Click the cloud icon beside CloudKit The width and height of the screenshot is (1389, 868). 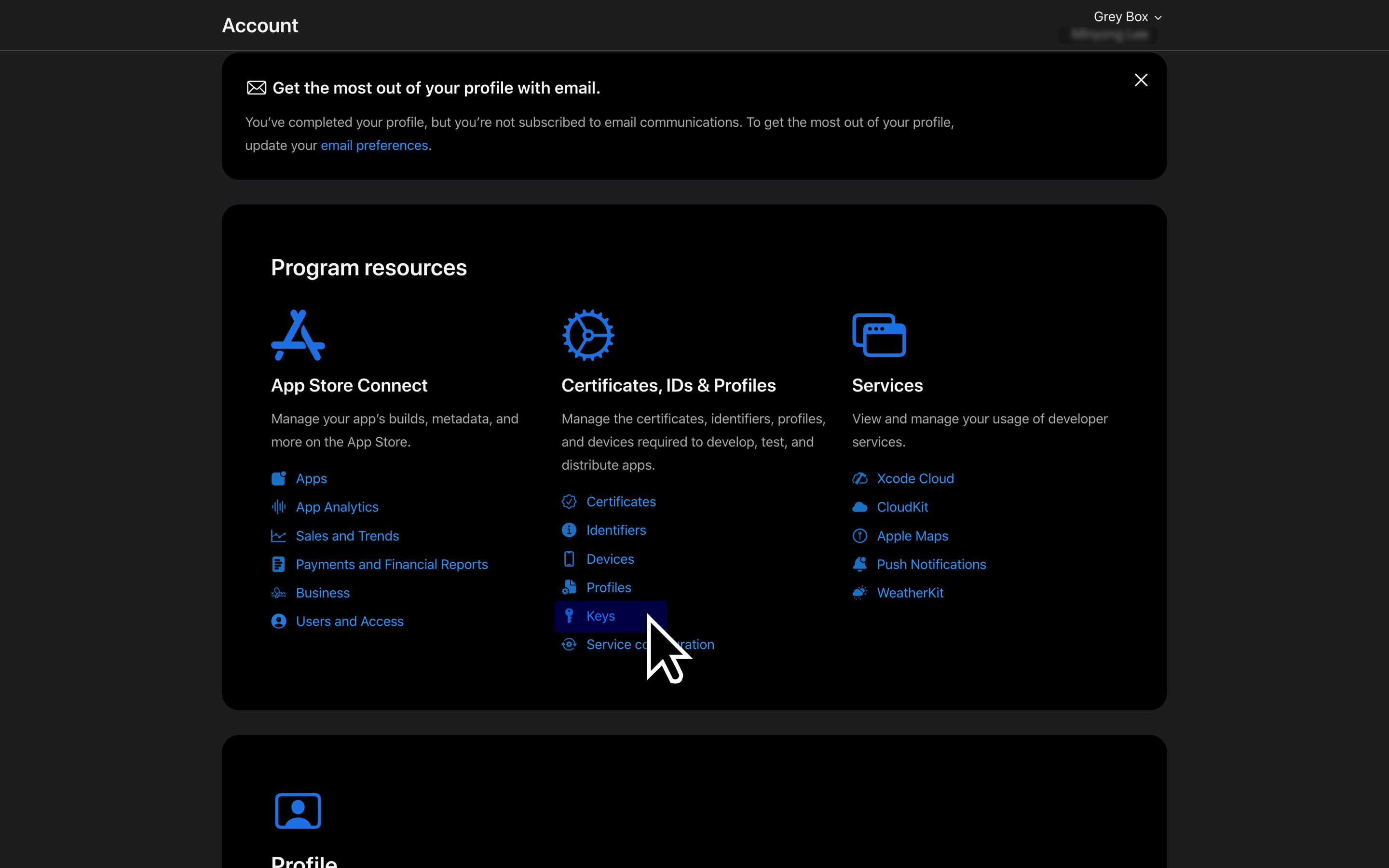pos(859,506)
